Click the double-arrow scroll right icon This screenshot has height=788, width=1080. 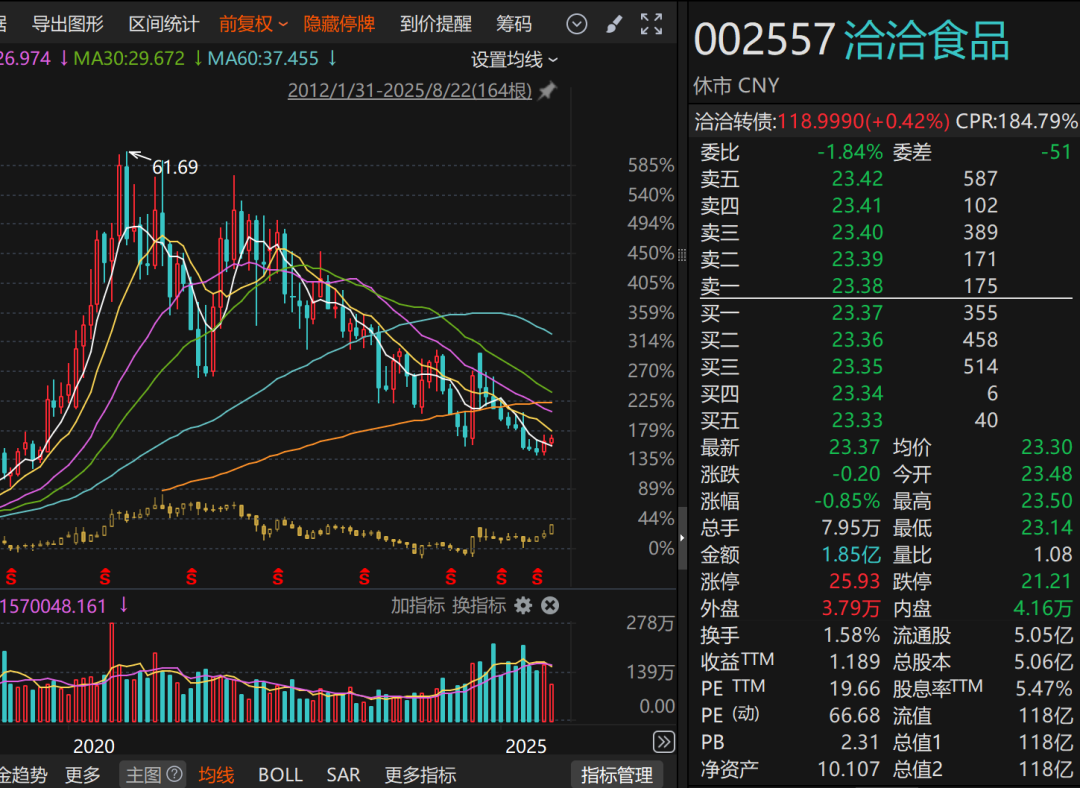coord(663,742)
